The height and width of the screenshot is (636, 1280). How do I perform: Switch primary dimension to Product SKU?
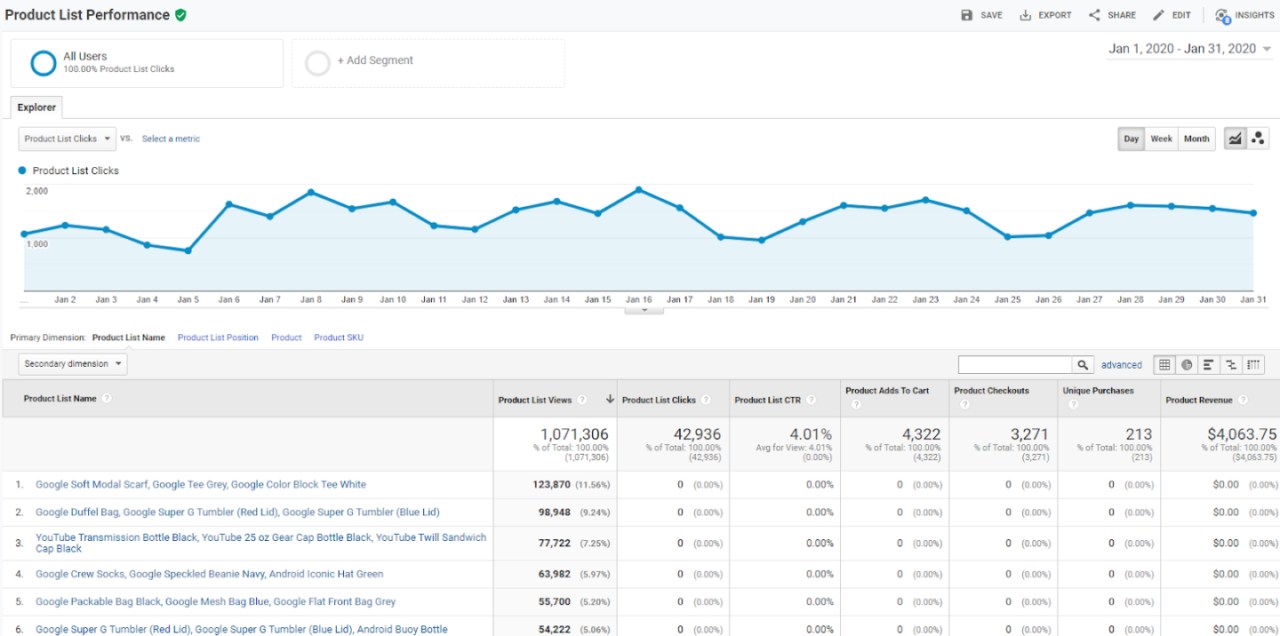tap(338, 338)
